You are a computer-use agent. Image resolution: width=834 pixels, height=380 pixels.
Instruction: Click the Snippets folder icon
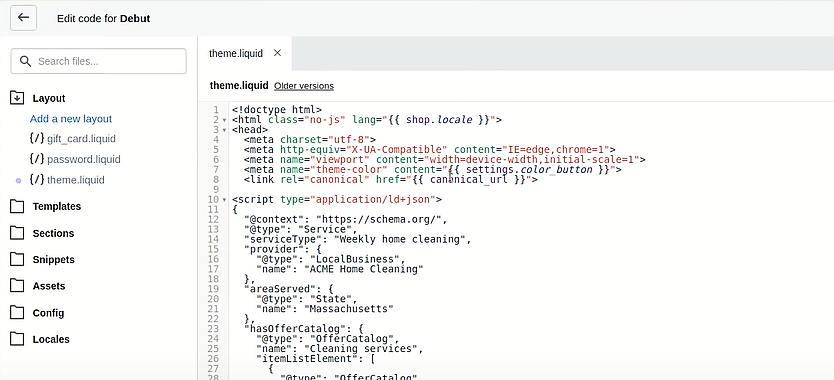pos(17,259)
